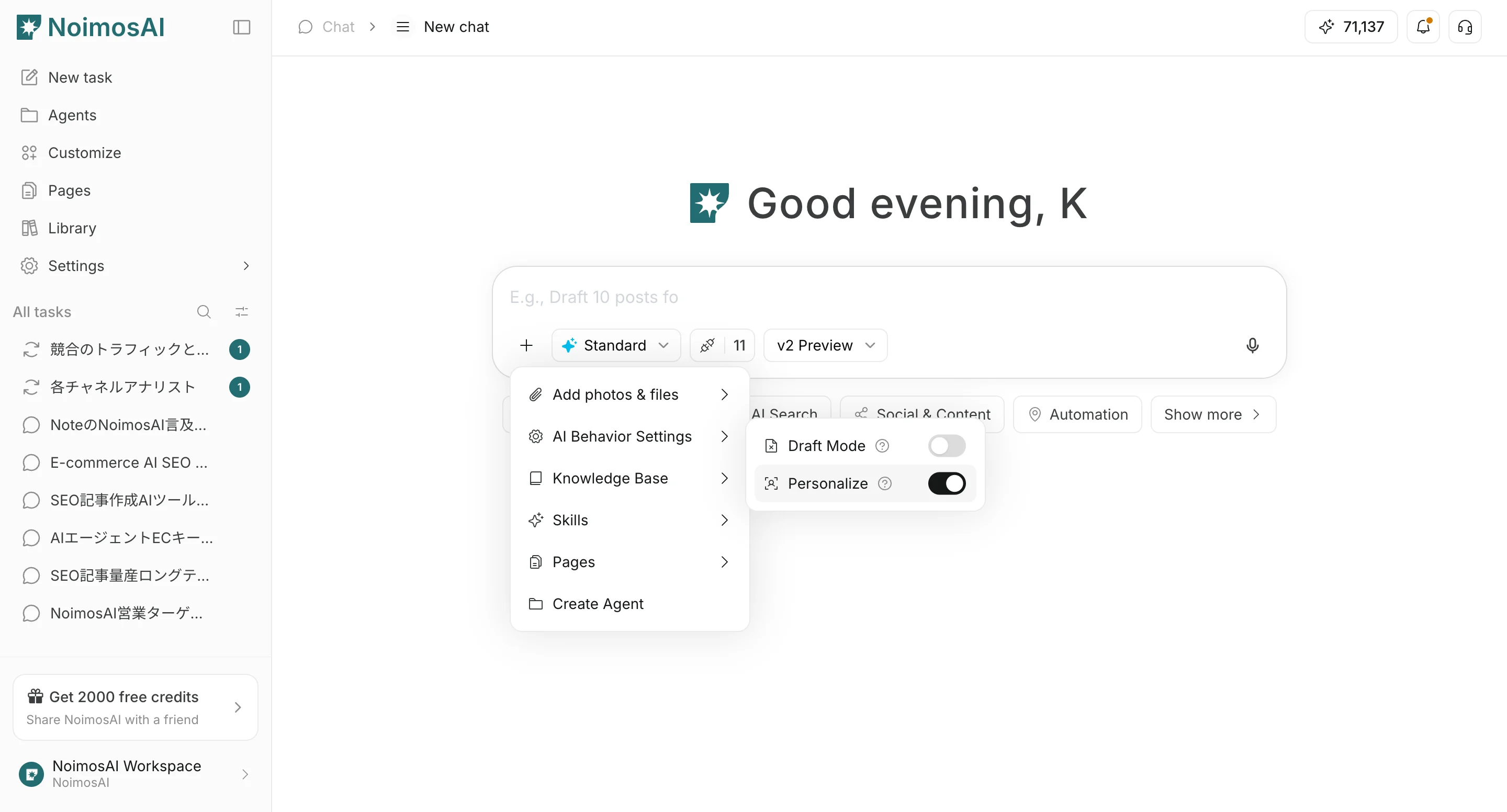Start voice input with the microphone icon
The image size is (1507, 812).
pos(1252,345)
